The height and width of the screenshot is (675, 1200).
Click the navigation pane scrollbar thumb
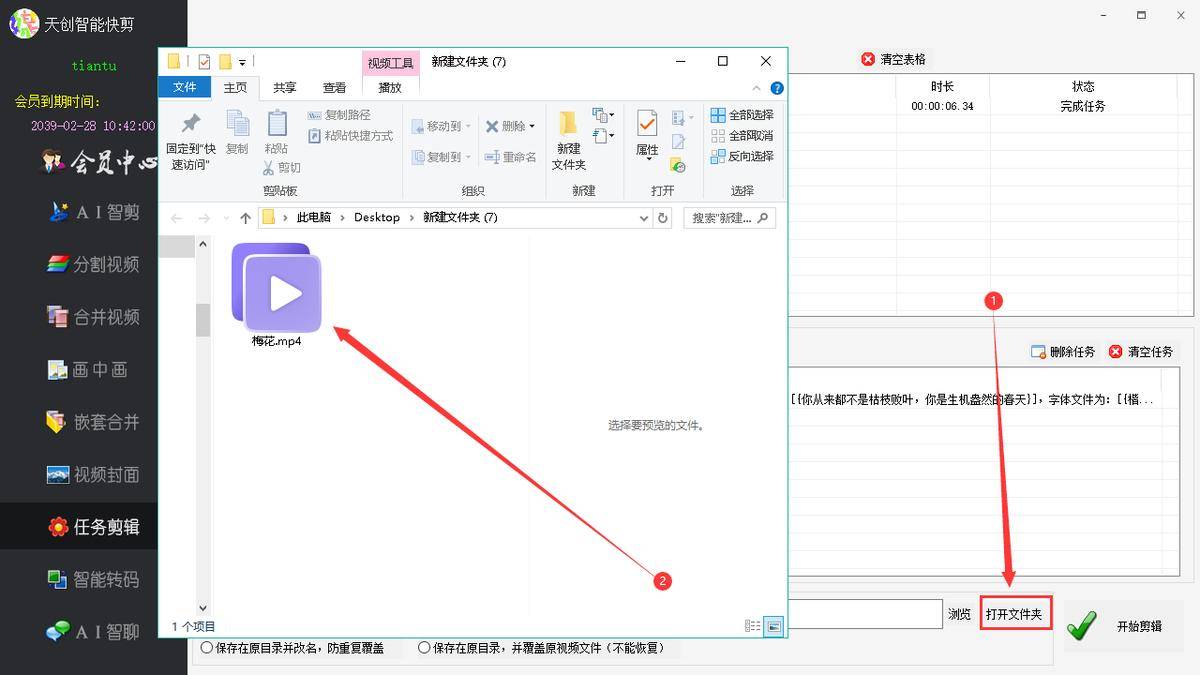pos(203,320)
